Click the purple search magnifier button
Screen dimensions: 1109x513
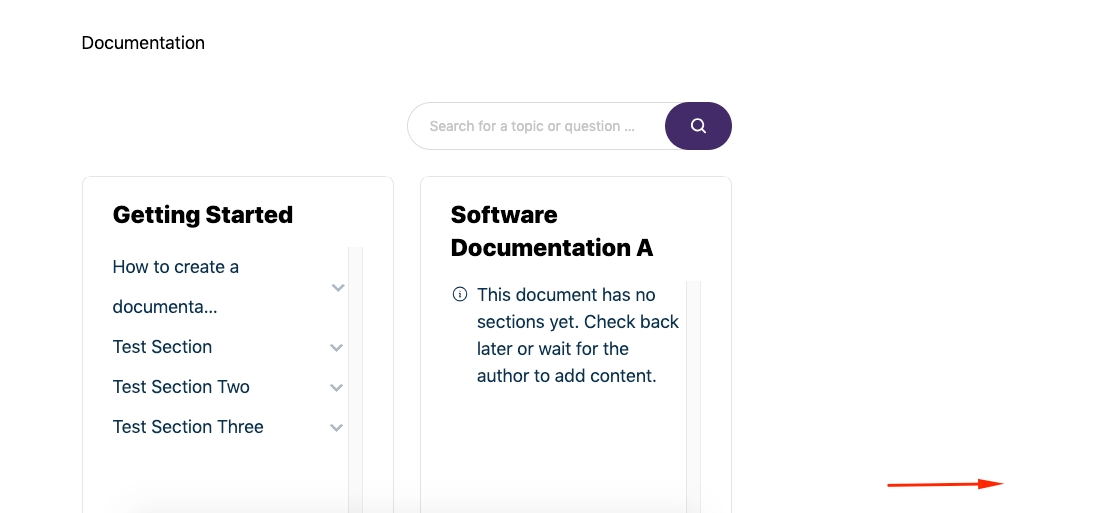pyautogui.click(x=698, y=126)
